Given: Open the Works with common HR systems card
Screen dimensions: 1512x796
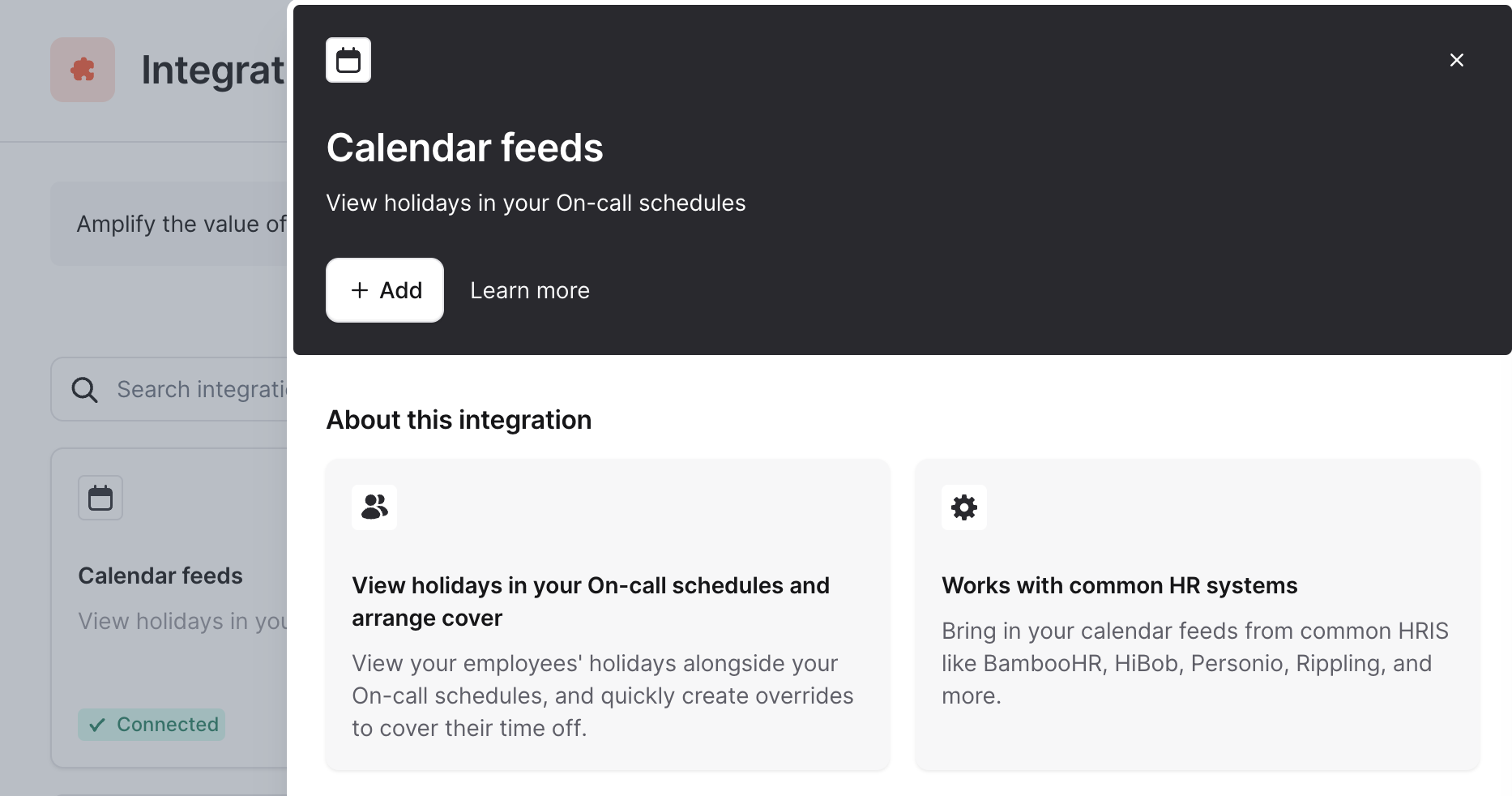Looking at the screenshot, I should pos(1197,614).
